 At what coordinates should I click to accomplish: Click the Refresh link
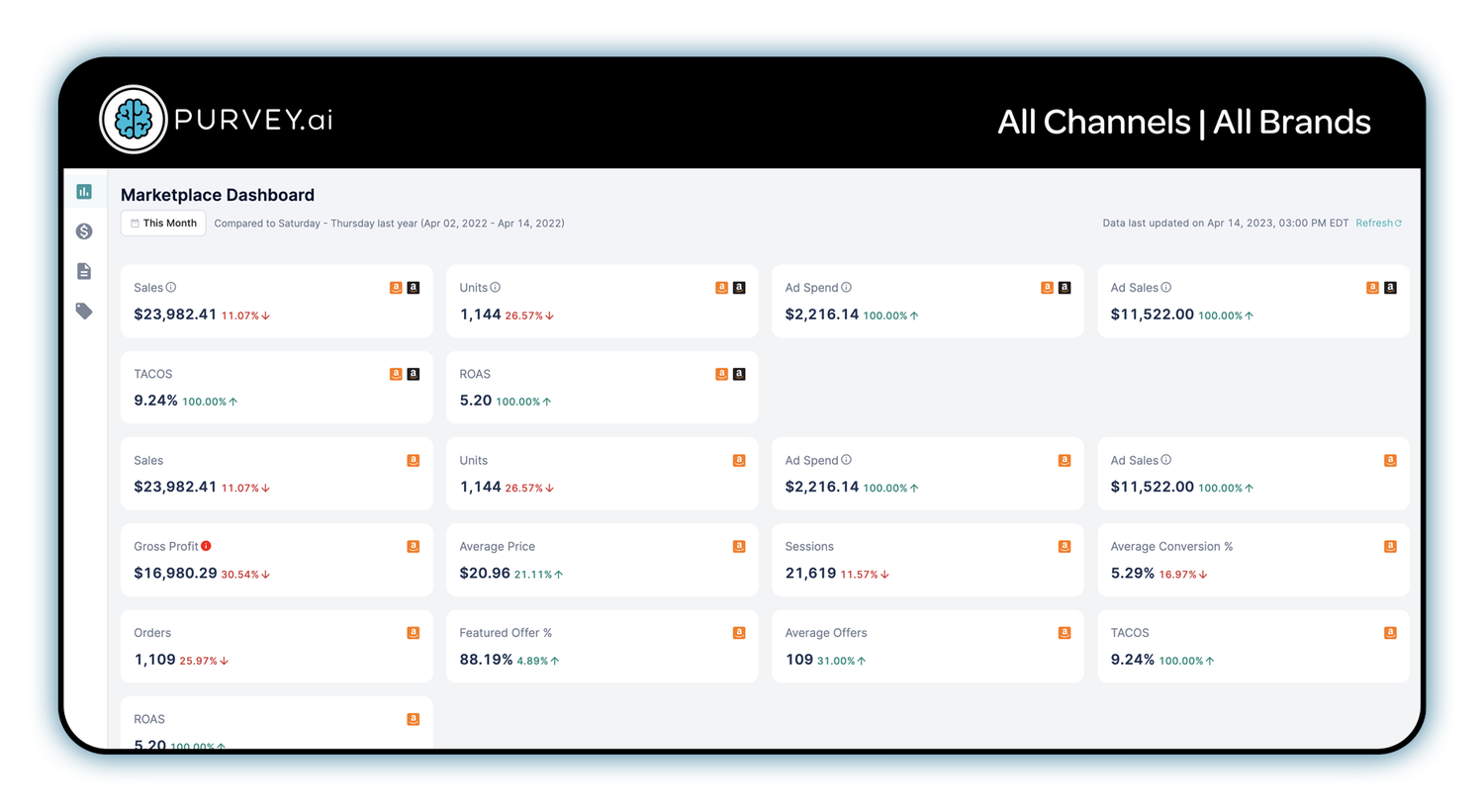click(x=1378, y=224)
